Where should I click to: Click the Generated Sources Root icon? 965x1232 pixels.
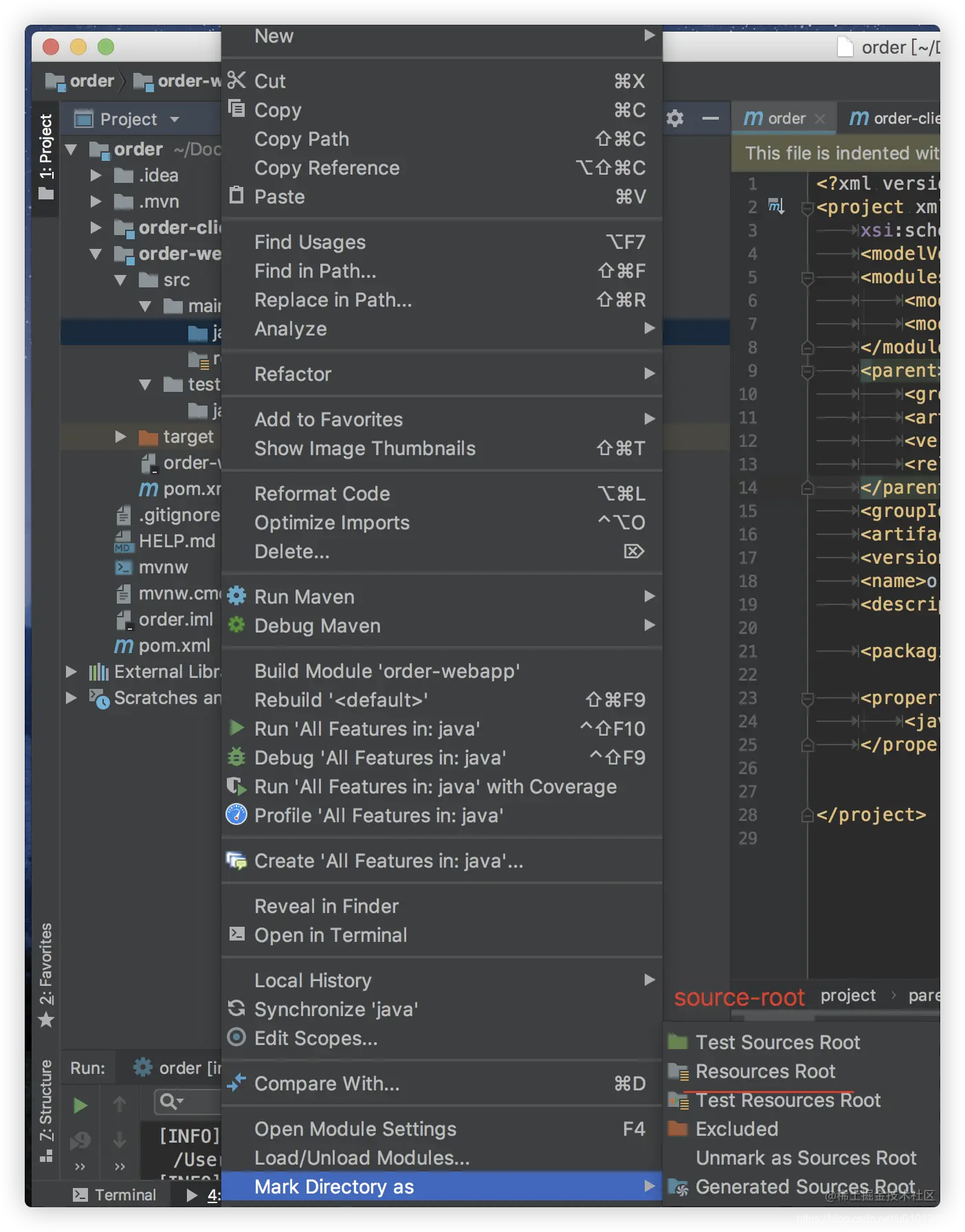tap(678, 1187)
